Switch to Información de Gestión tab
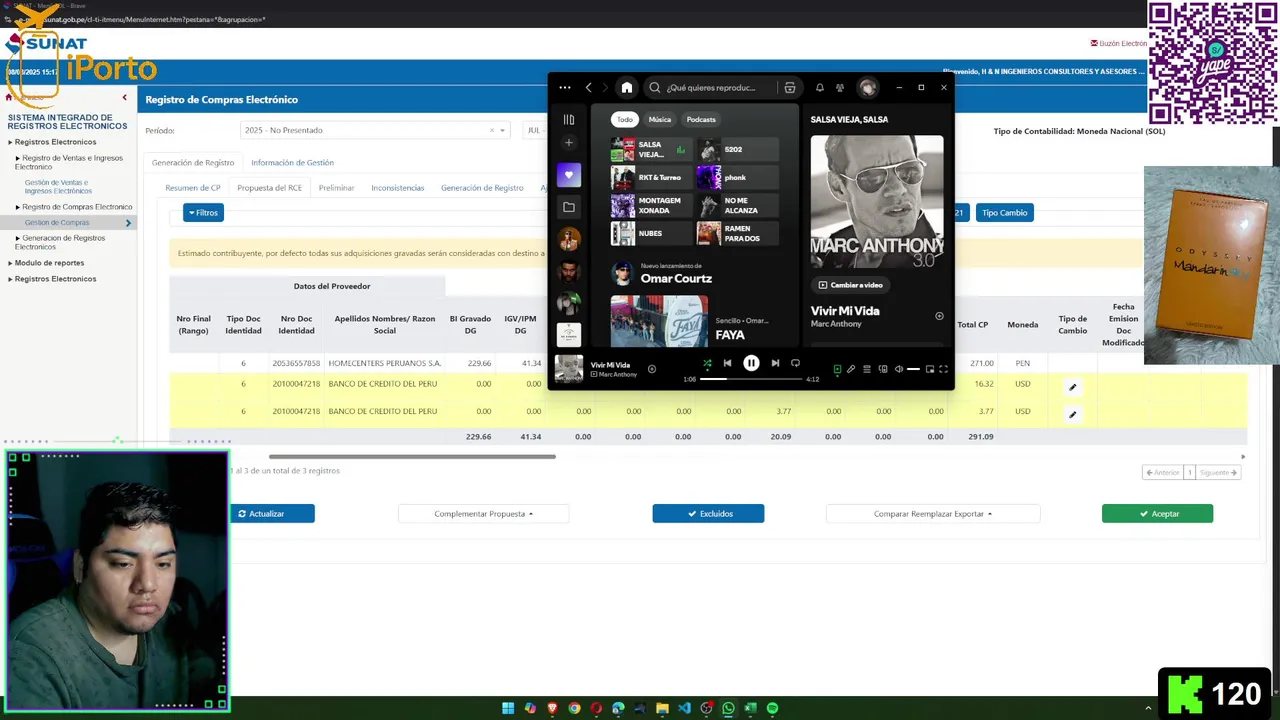The image size is (1280, 720). pos(292,162)
